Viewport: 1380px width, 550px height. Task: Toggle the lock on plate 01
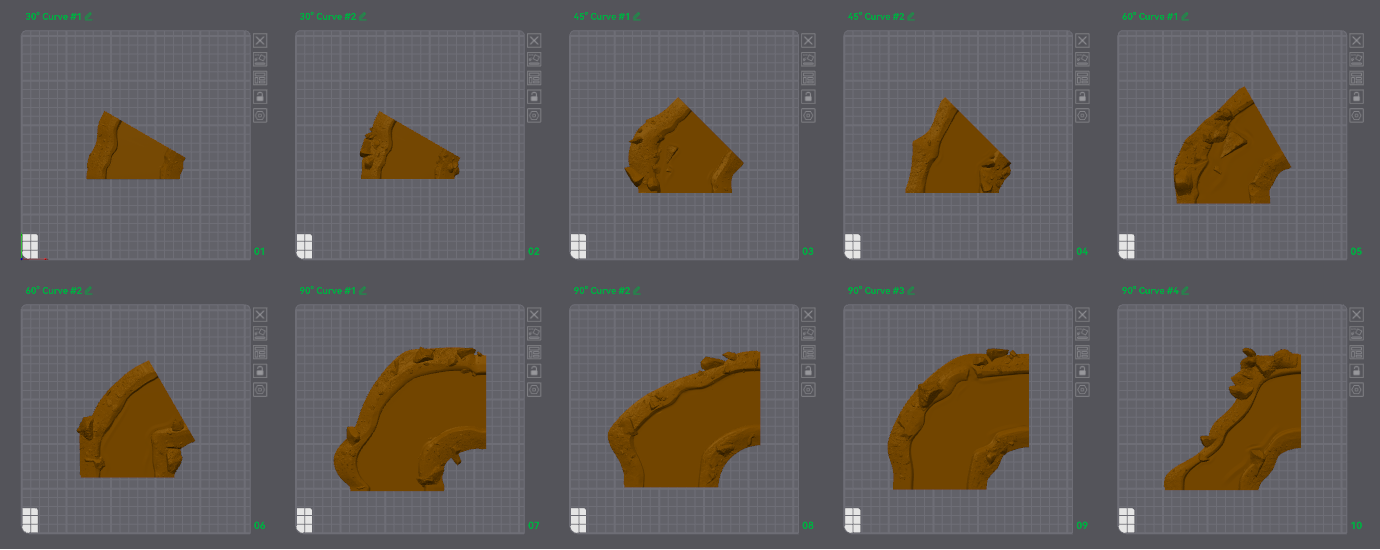260,97
